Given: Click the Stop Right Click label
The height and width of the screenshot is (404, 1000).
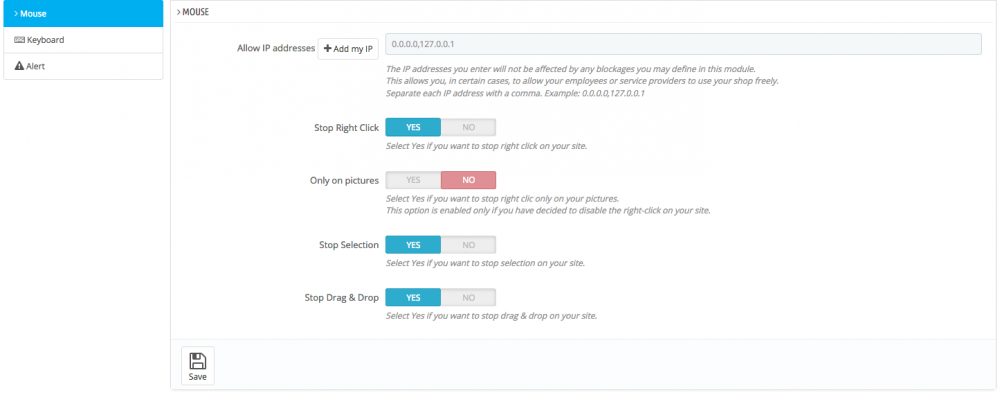Looking at the screenshot, I should [346, 128].
